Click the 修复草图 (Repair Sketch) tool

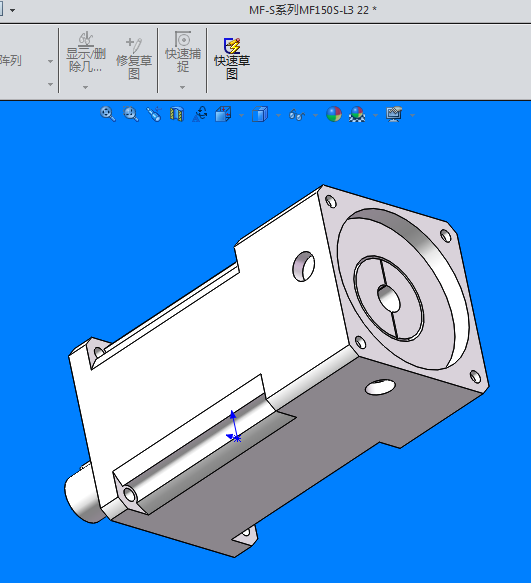click(x=134, y=59)
